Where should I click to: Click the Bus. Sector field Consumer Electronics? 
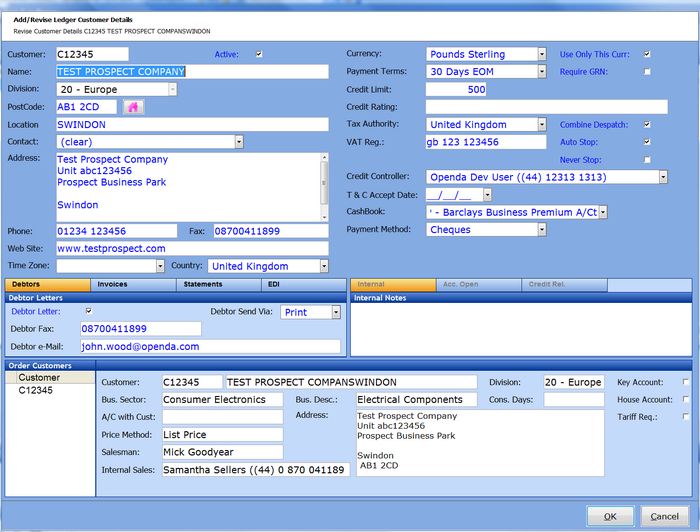point(222,399)
